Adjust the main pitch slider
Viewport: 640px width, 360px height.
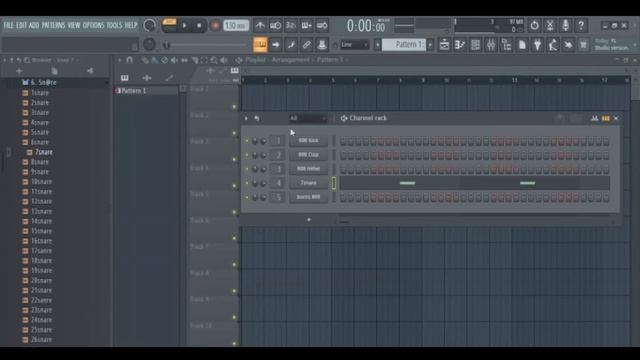coord(204,45)
